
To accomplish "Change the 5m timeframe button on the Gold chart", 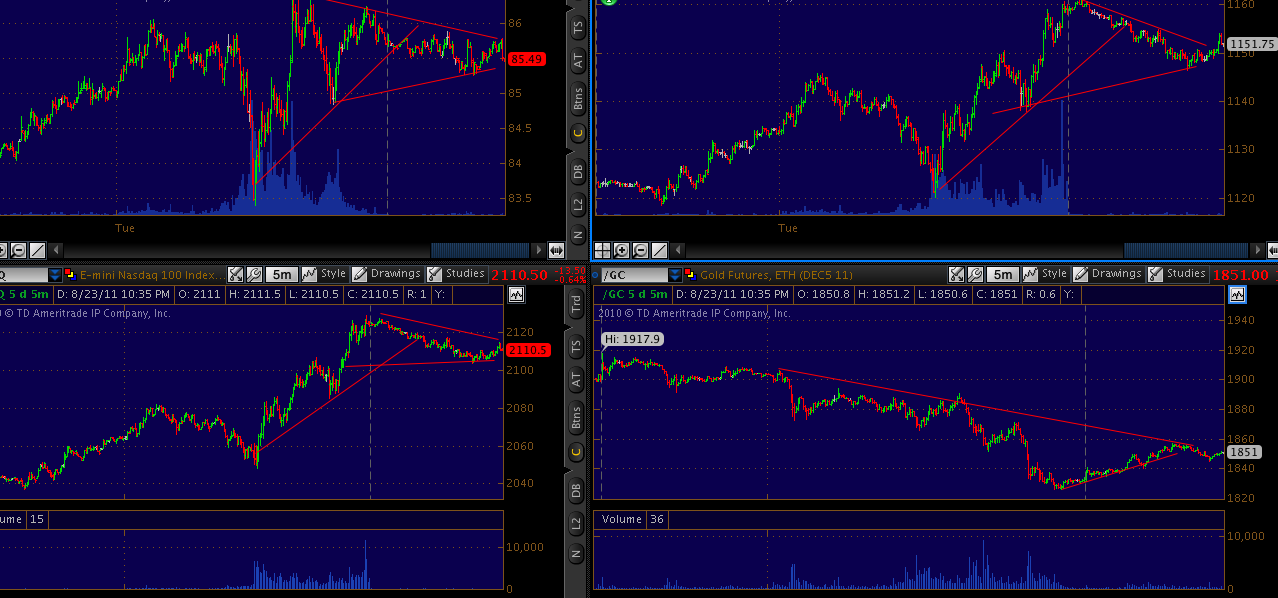I will [x=1003, y=274].
